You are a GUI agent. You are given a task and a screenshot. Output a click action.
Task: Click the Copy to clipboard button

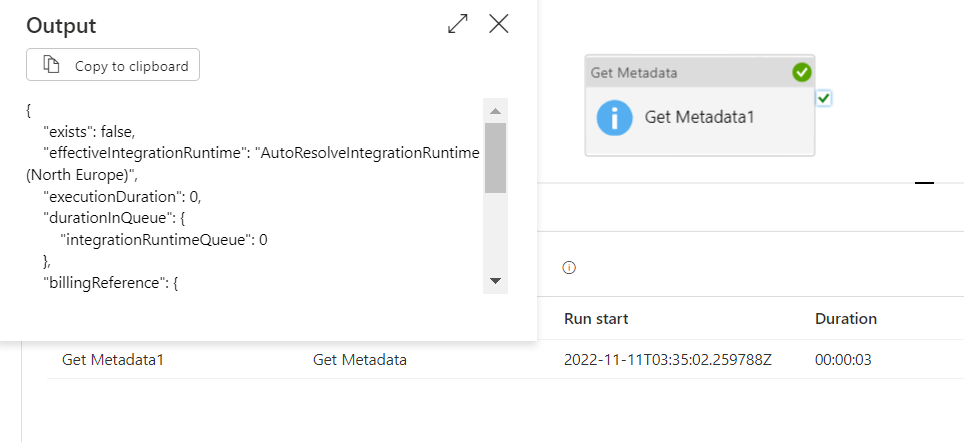point(113,65)
